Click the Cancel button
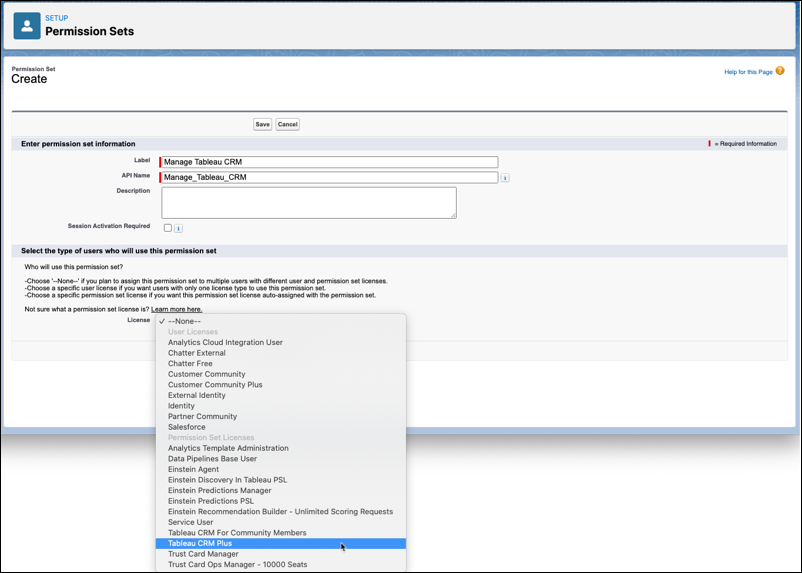This screenshot has height=573, width=802. (287, 124)
